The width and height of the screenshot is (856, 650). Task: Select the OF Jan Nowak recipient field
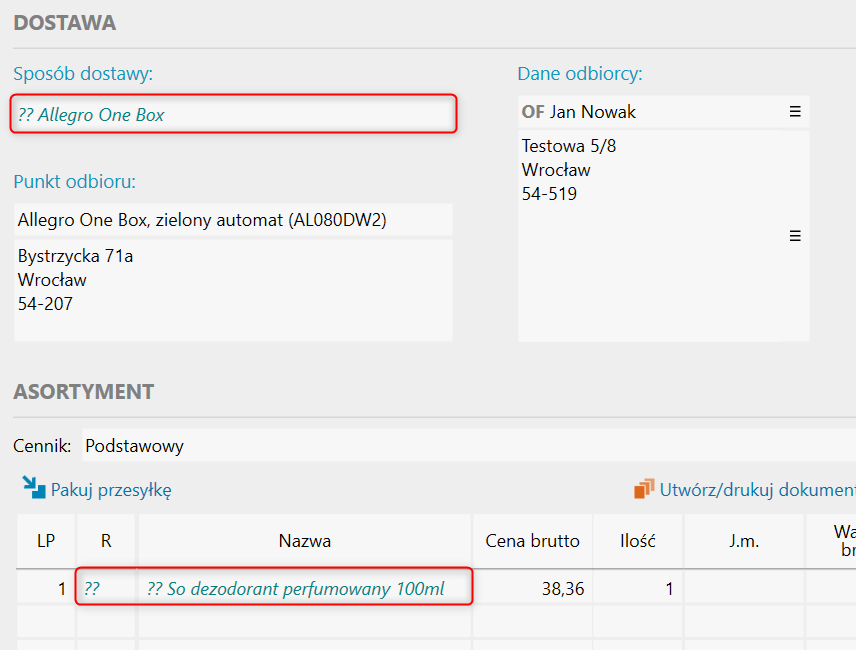click(650, 112)
